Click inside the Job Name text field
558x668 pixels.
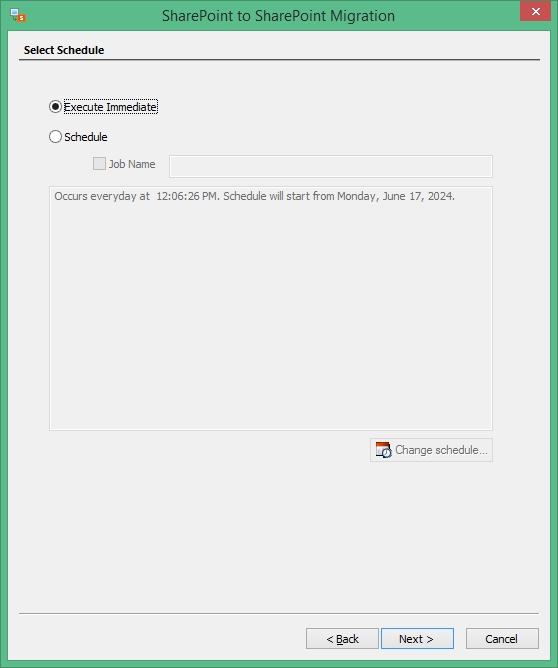click(x=331, y=167)
